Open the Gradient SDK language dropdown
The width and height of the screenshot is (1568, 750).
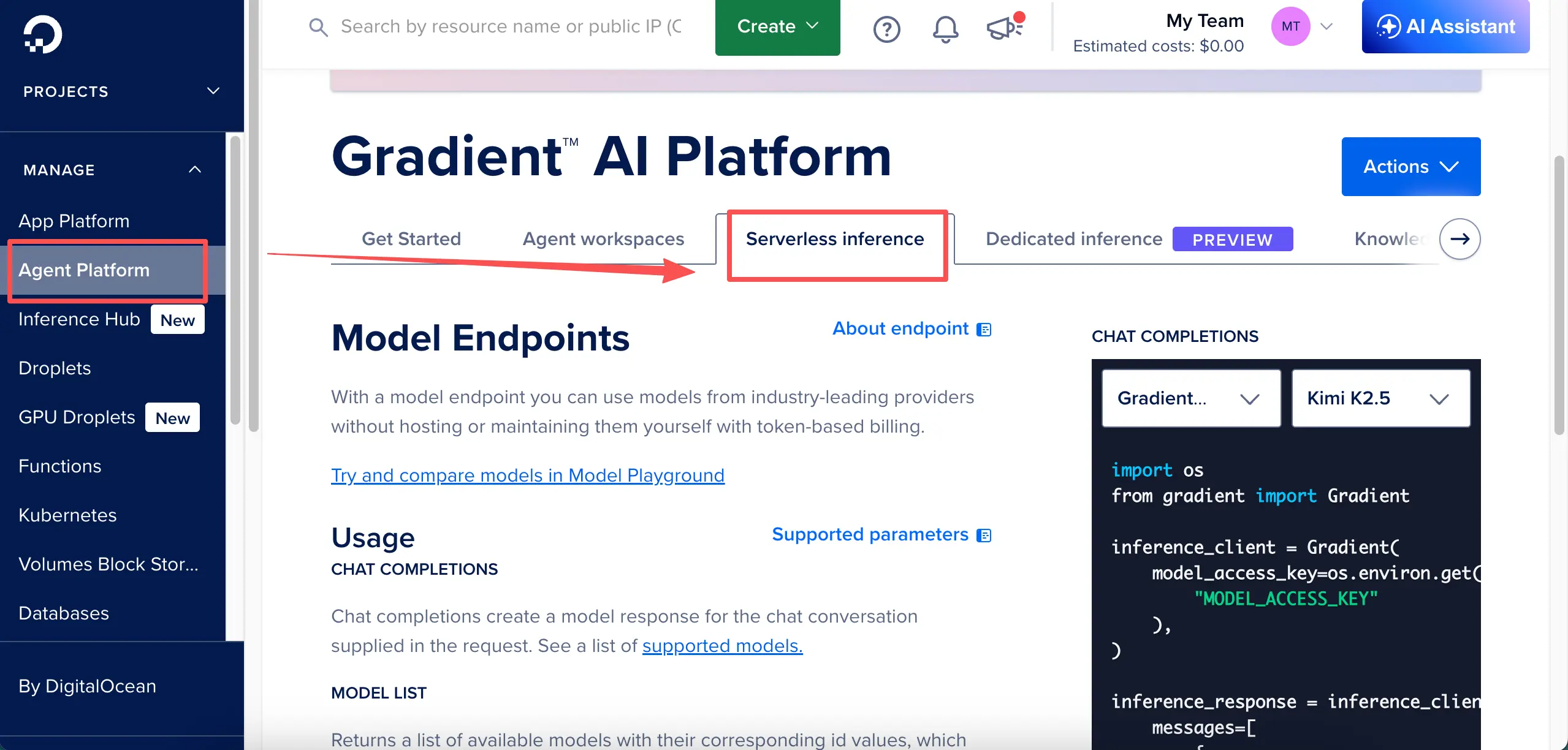click(1190, 398)
